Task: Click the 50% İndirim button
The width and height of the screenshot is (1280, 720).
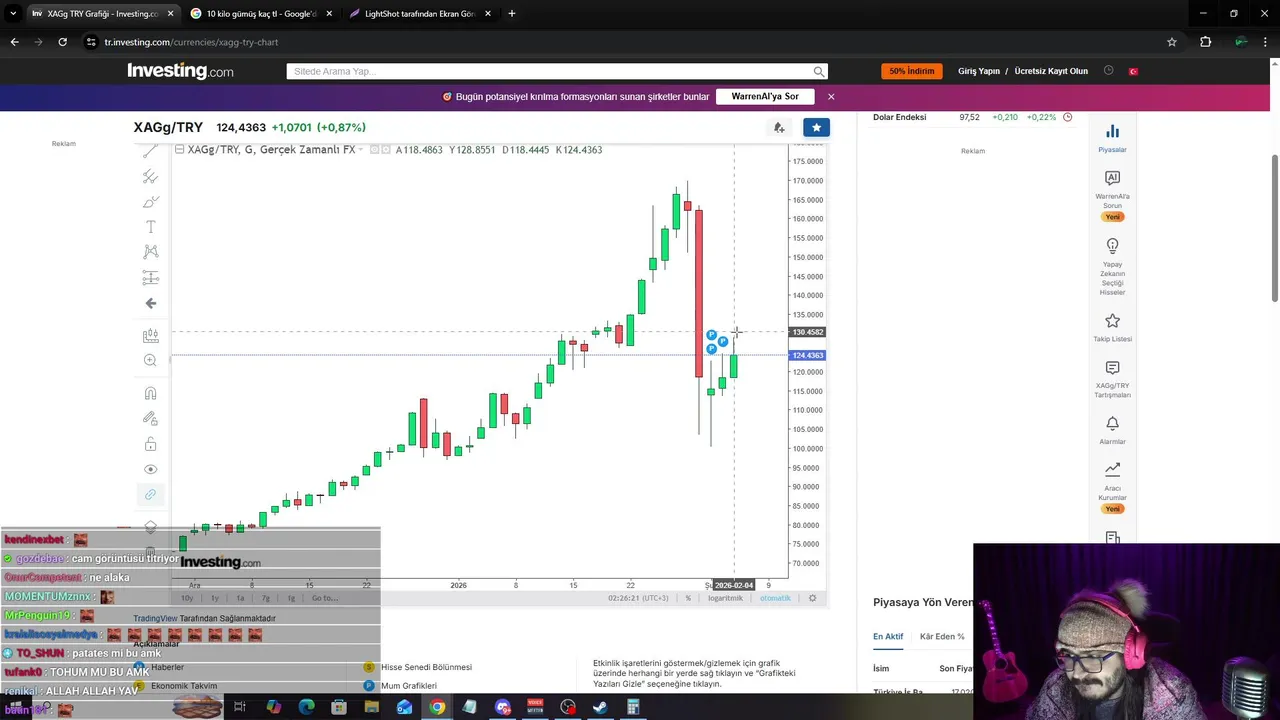Action: pos(911,71)
